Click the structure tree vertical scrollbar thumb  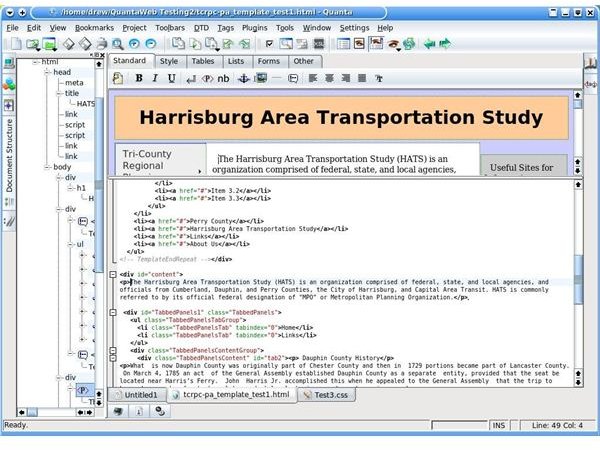[x=99, y=184]
